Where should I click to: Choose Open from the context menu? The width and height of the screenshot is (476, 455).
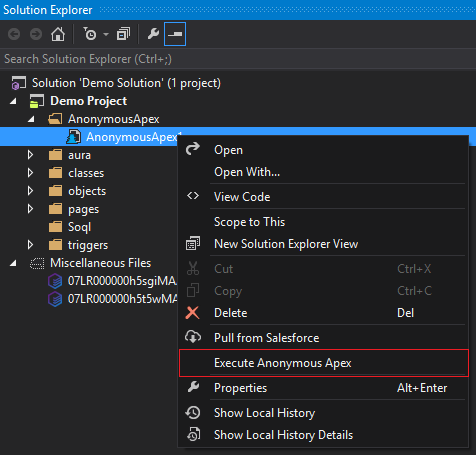[x=323, y=150]
